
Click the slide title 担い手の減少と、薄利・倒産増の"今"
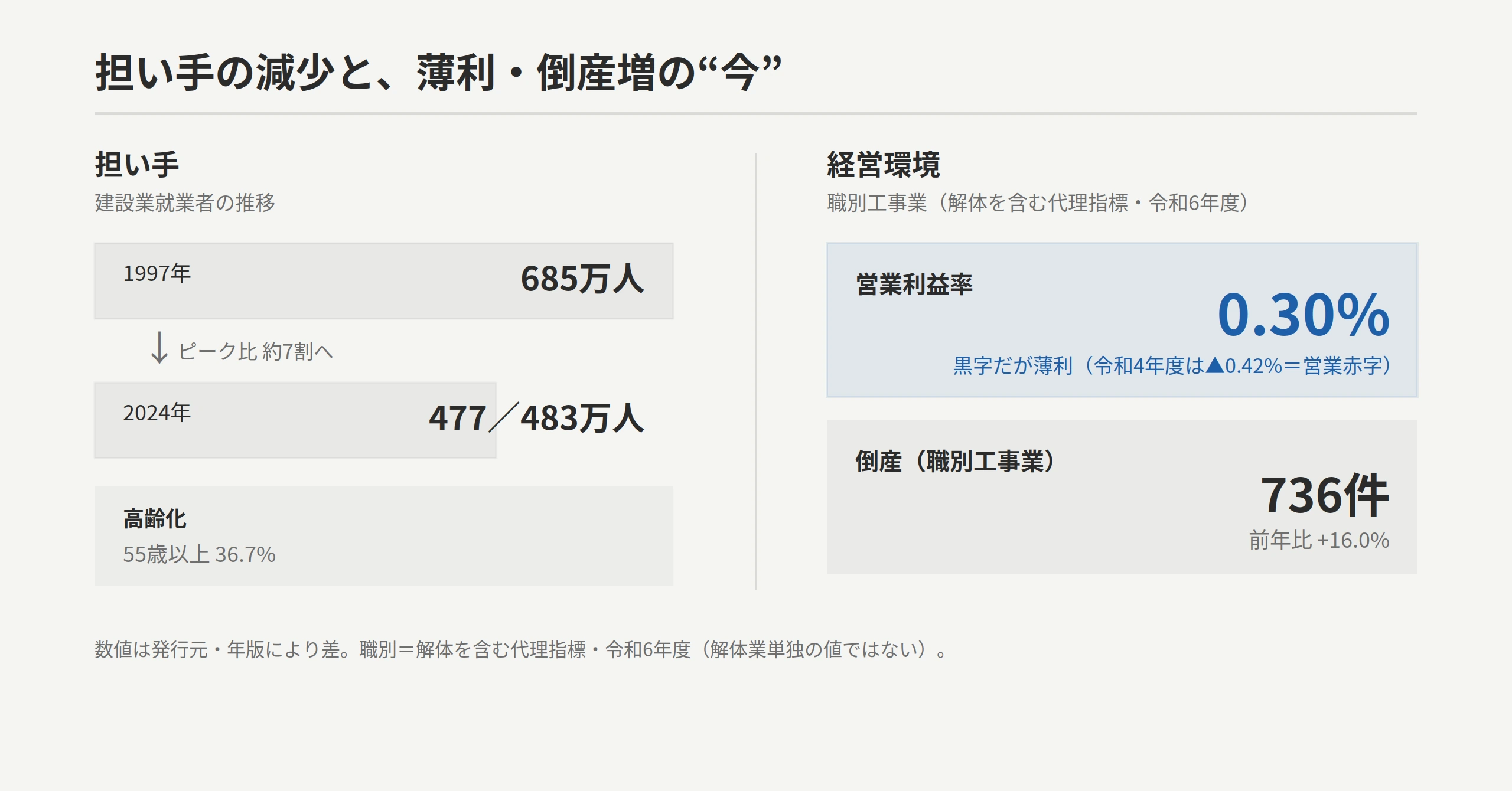click(x=438, y=73)
